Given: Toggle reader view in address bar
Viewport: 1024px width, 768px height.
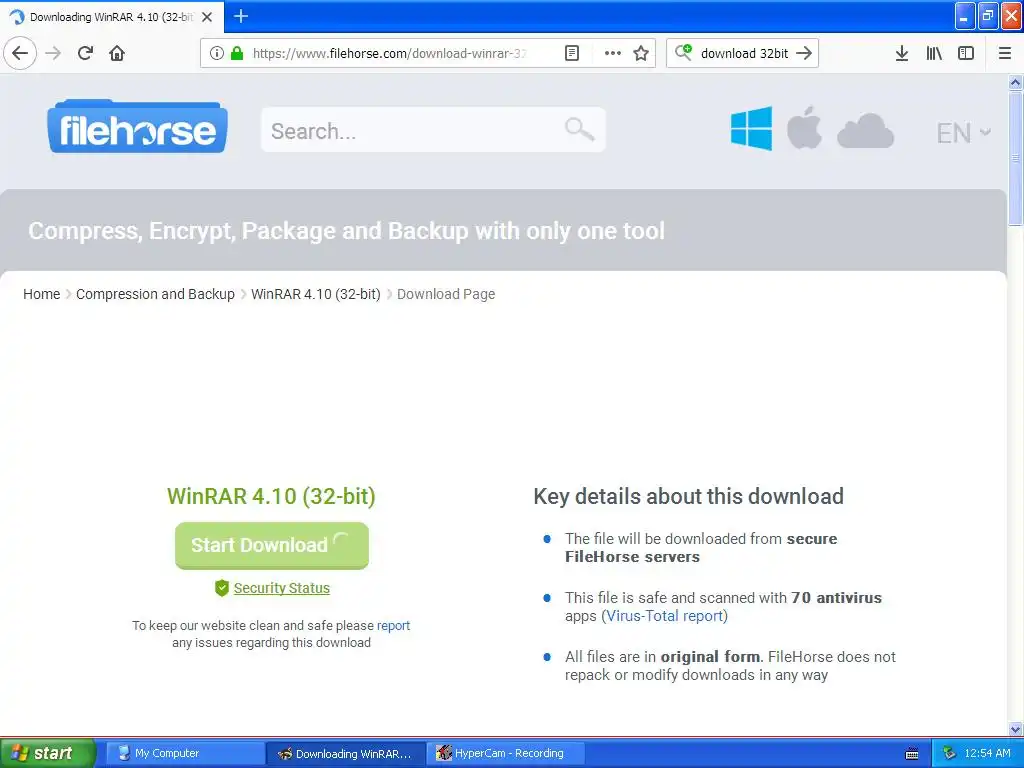Looking at the screenshot, I should tap(572, 53).
